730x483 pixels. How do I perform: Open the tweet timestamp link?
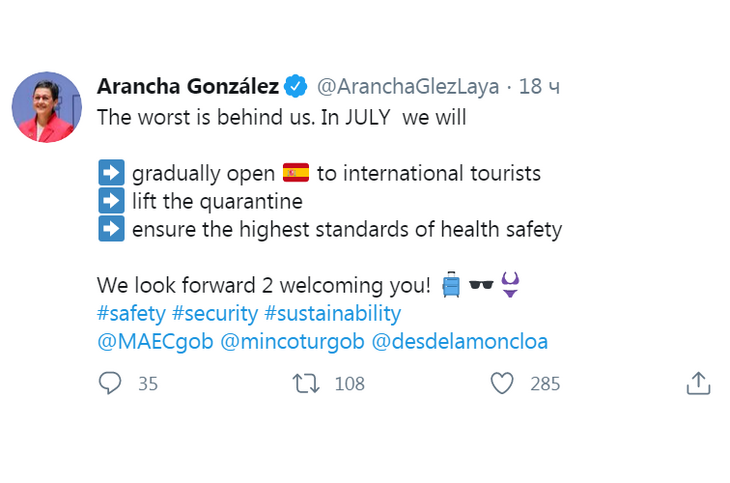click(x=539, y=86)
